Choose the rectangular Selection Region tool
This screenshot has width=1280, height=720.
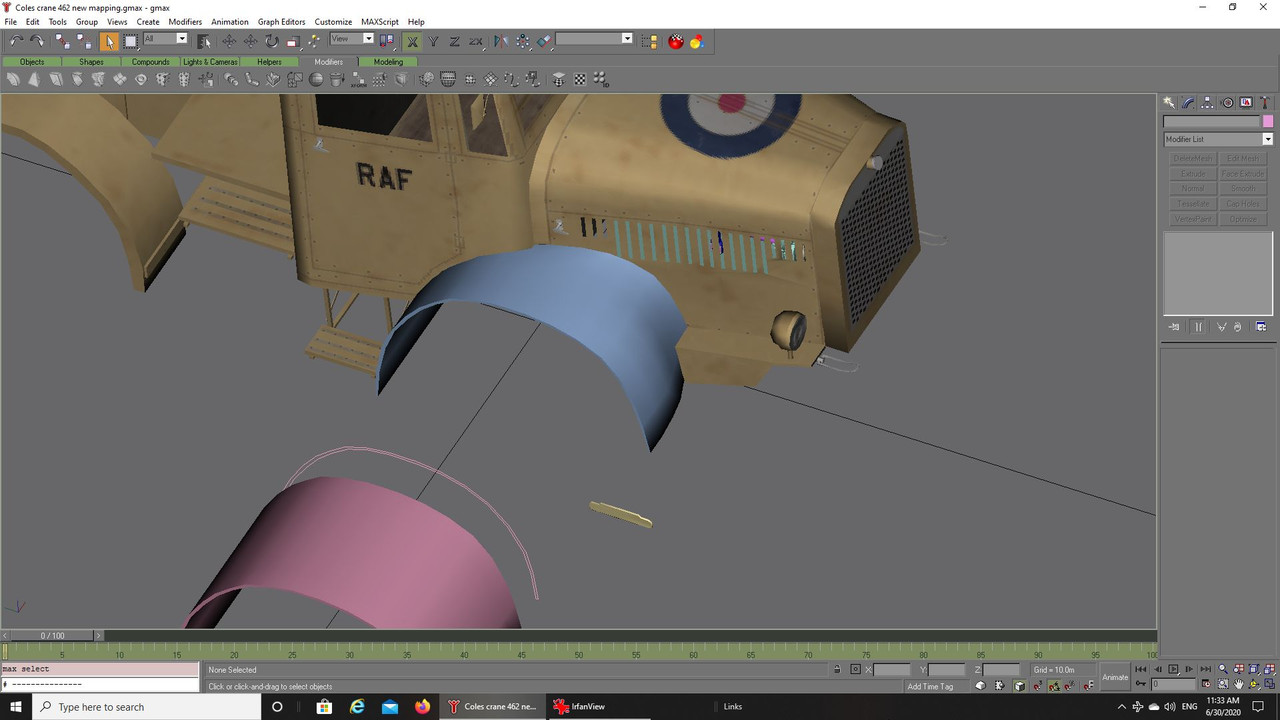pos(131,41)
